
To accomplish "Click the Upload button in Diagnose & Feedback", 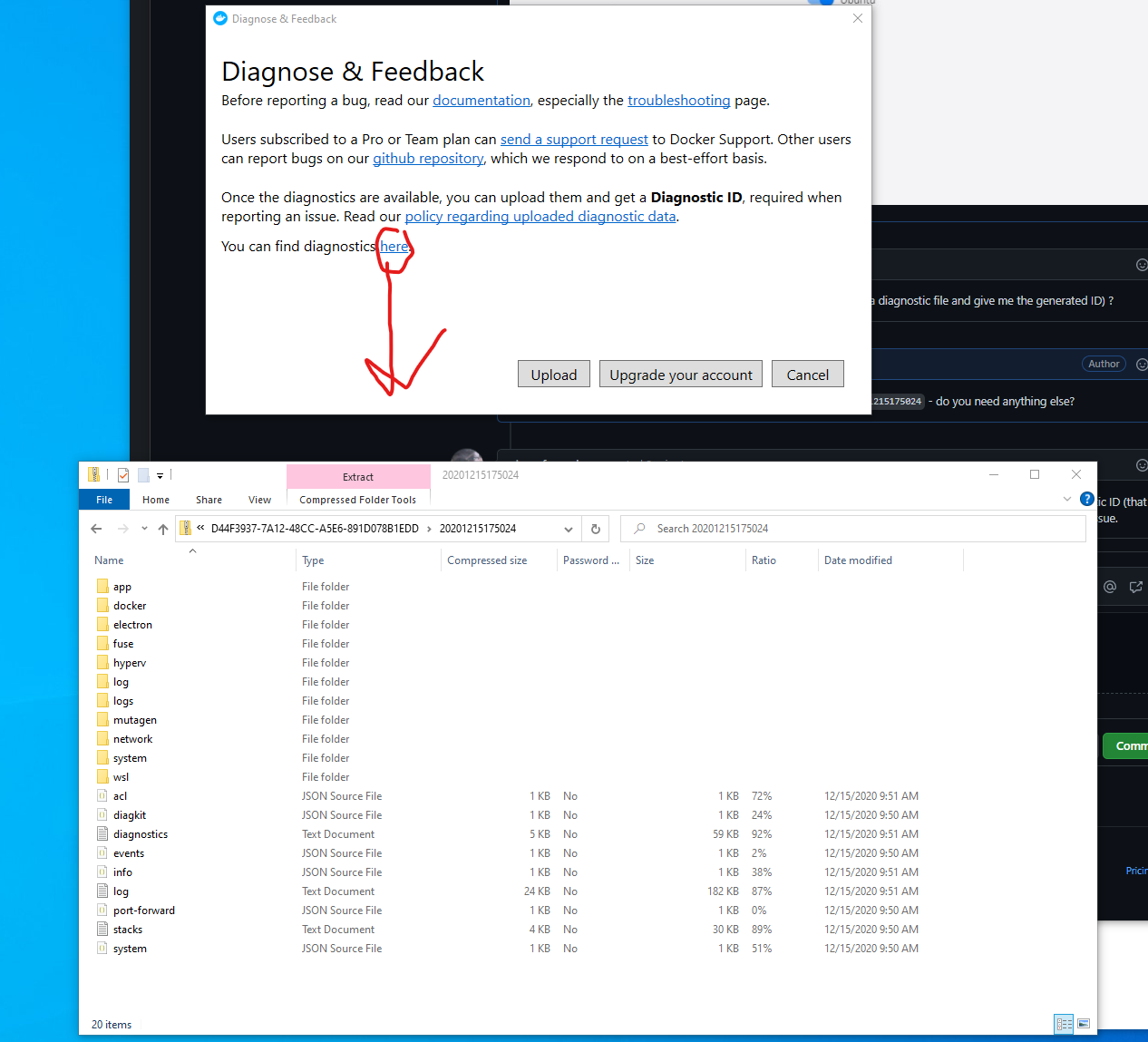I will coord(553,374).
